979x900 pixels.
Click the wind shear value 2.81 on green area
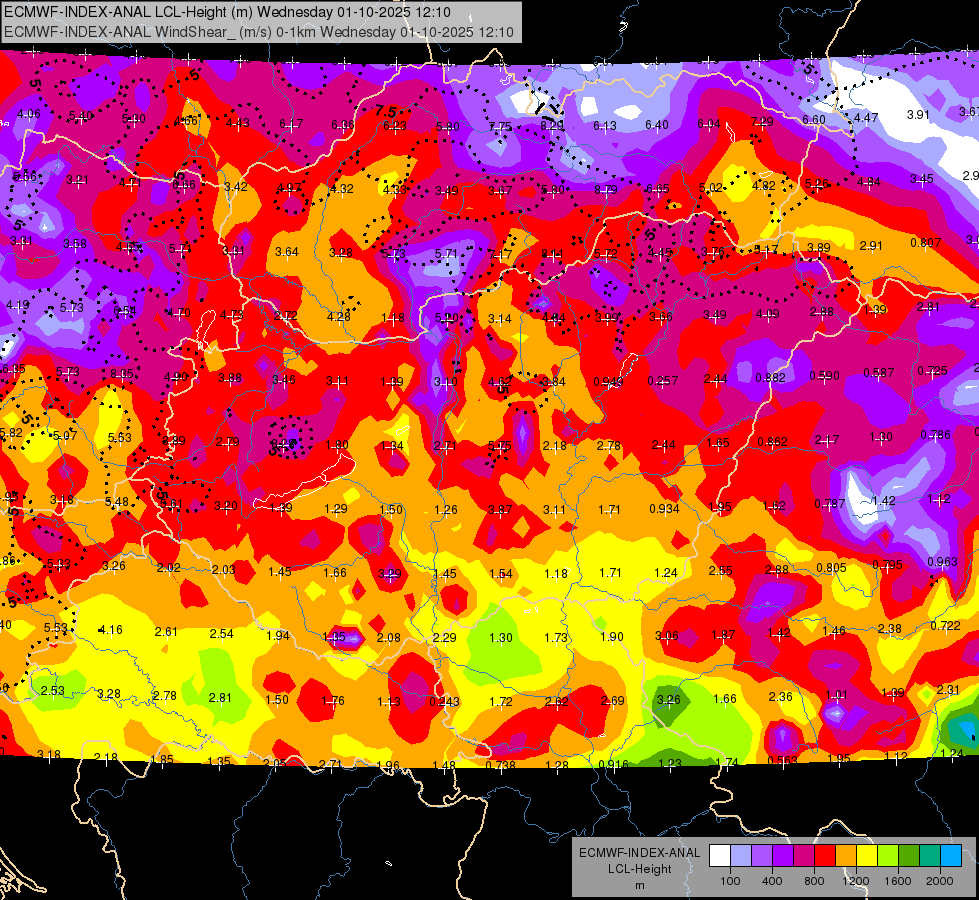point(220,698)
